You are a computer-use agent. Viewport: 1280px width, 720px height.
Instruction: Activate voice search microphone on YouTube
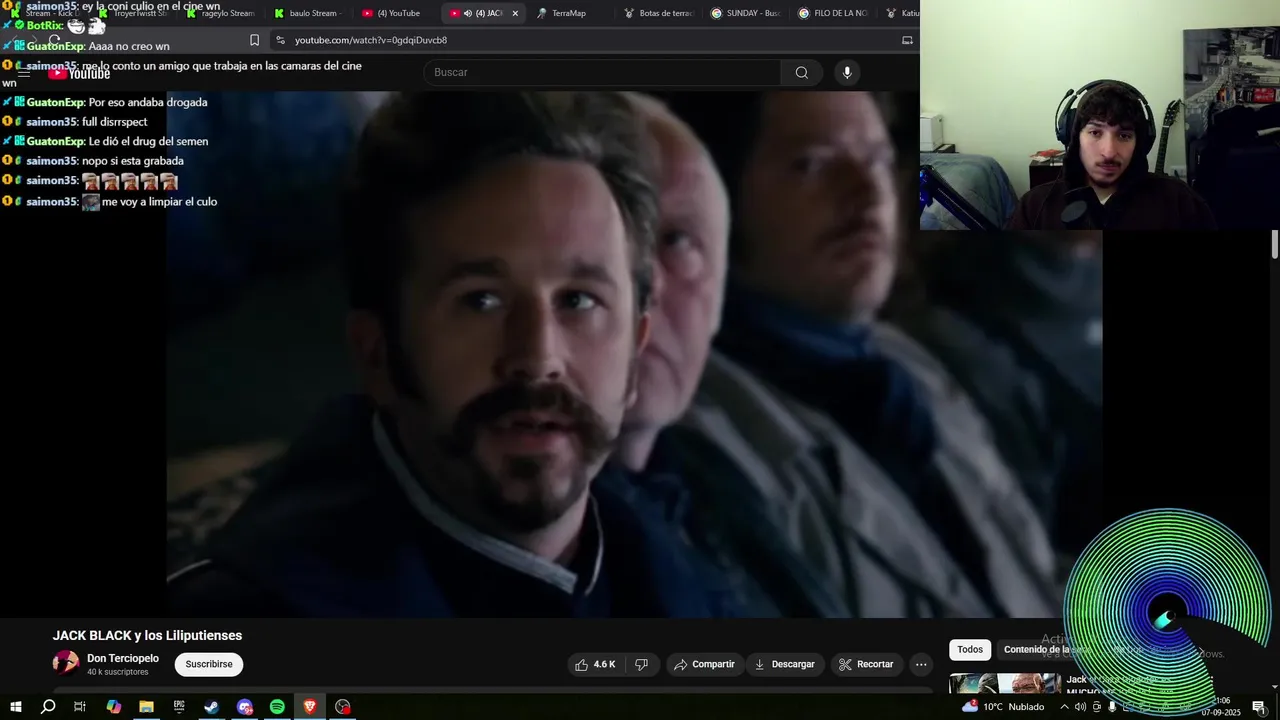click(x=847, y=72)
